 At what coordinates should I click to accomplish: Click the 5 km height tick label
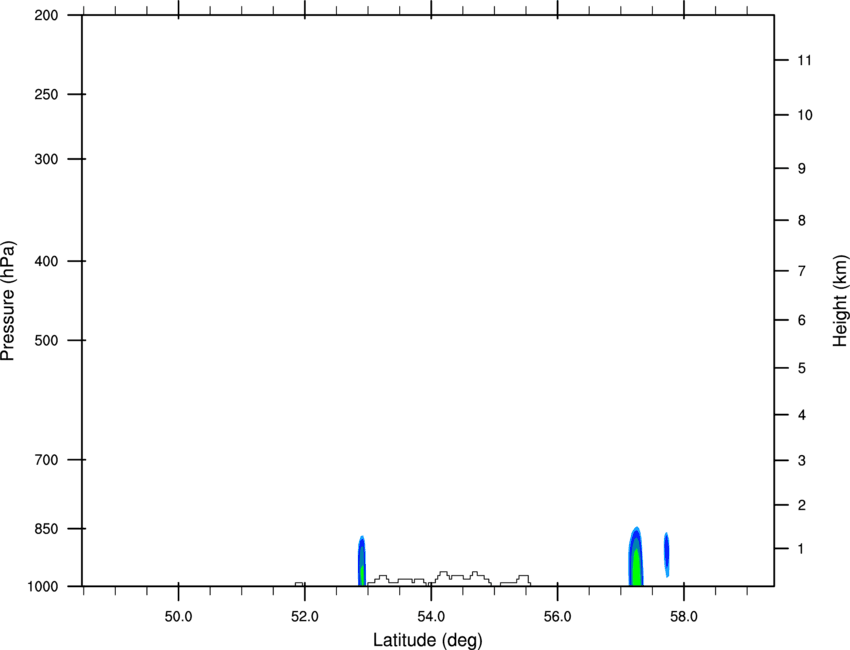pos(802,368)
